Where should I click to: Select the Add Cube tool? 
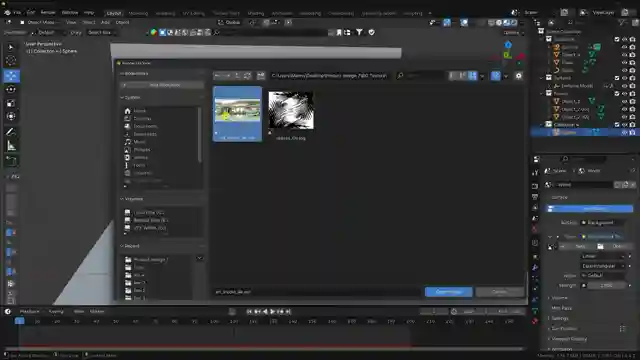point(11,161)
